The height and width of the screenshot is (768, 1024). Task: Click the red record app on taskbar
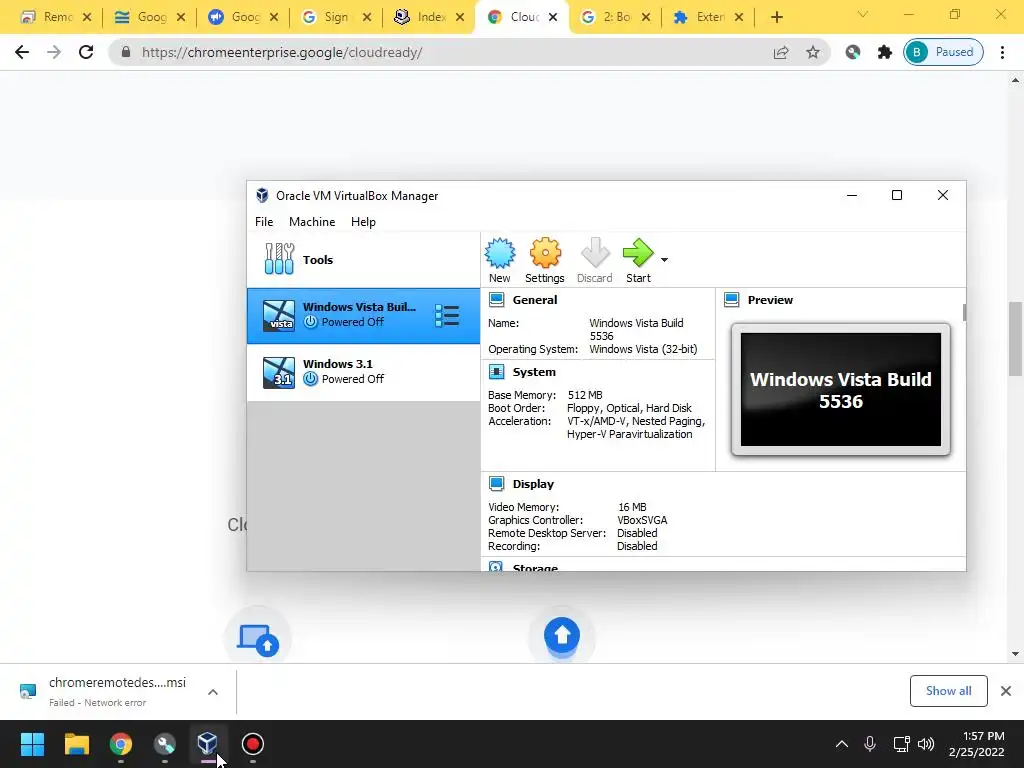coord(253,744)
